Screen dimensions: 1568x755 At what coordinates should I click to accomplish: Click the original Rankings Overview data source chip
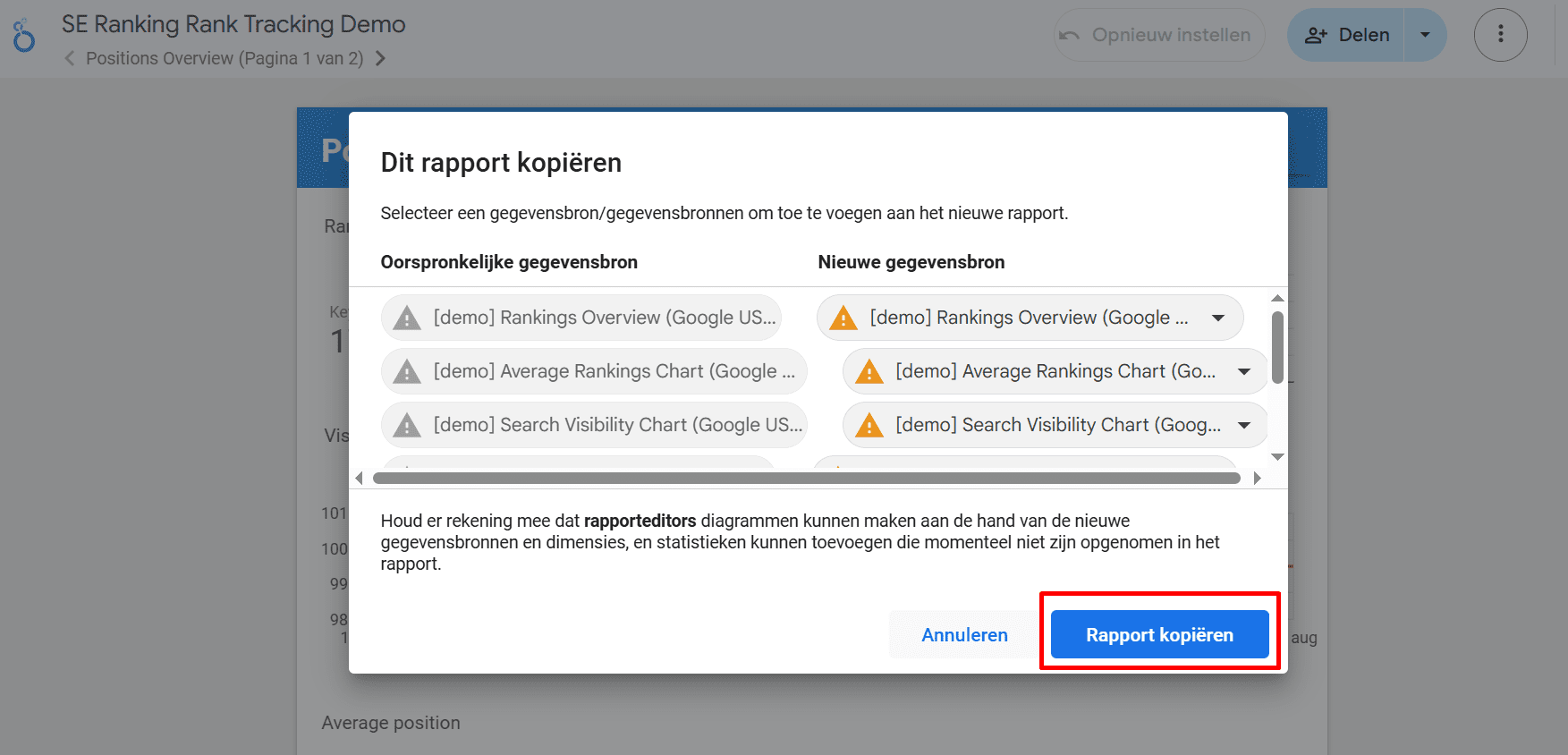tap(581, 318)
